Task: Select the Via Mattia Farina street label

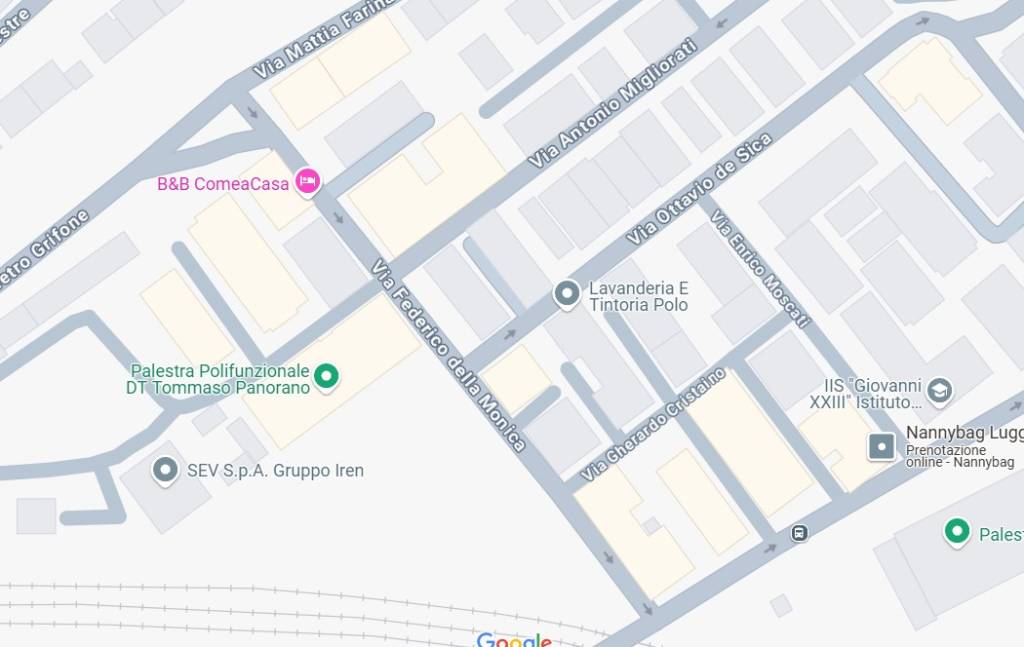Action: (324, 38)
